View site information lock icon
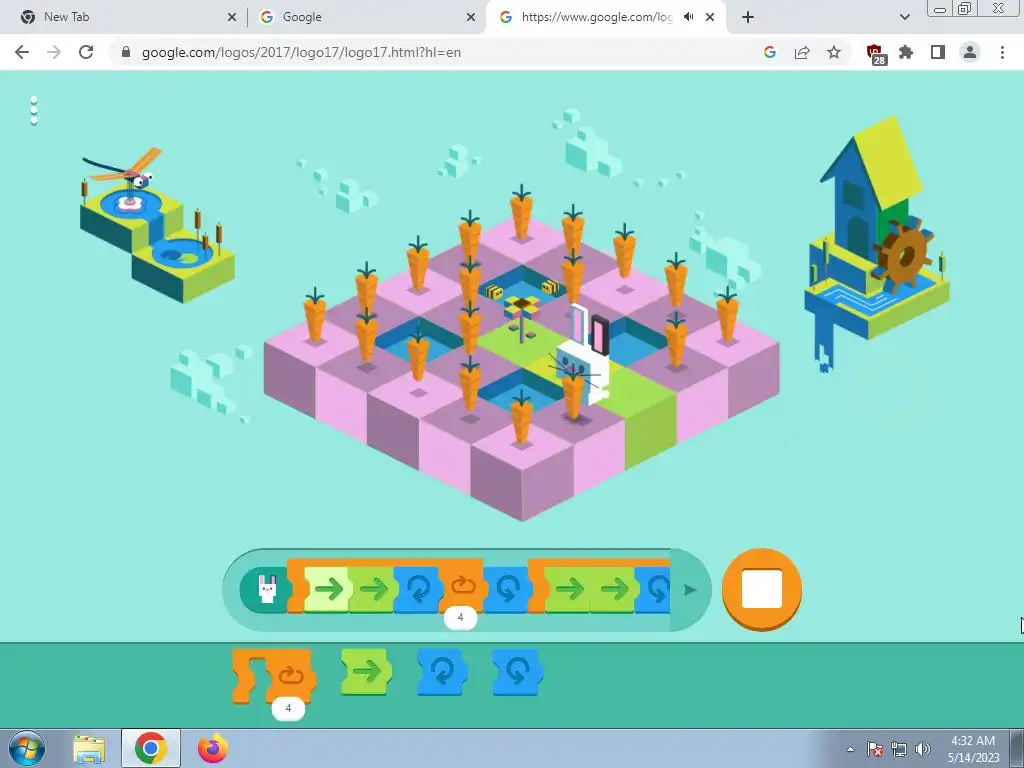The height and width of the screenshot is (768, 1024). point(126,52)
